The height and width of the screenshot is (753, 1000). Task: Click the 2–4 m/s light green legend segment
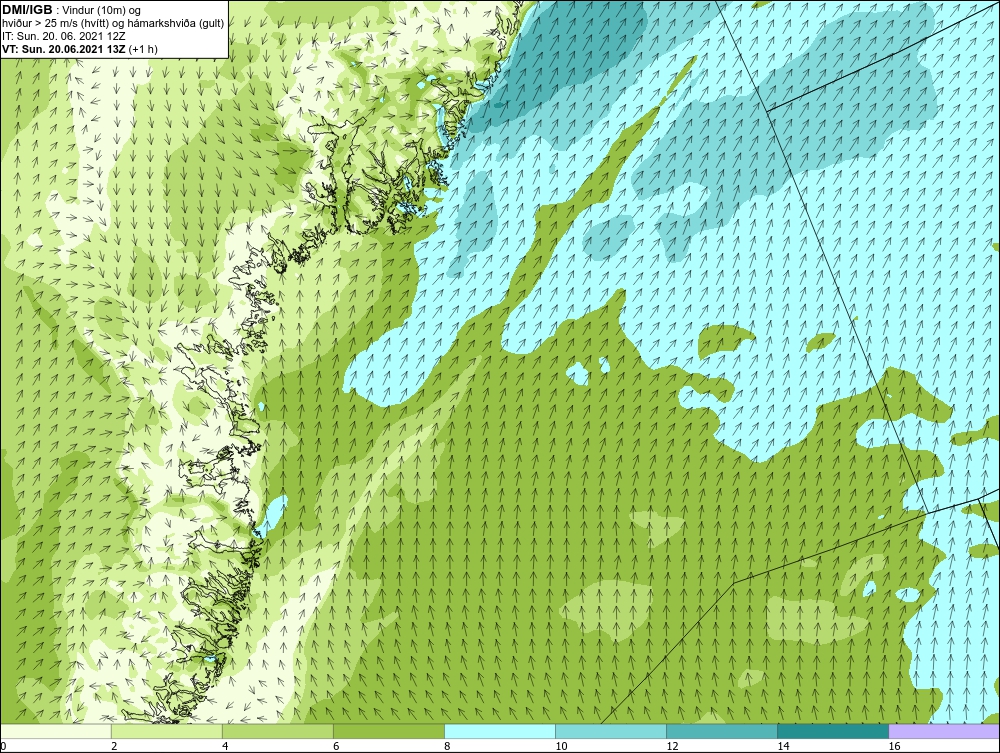(166, 731)
